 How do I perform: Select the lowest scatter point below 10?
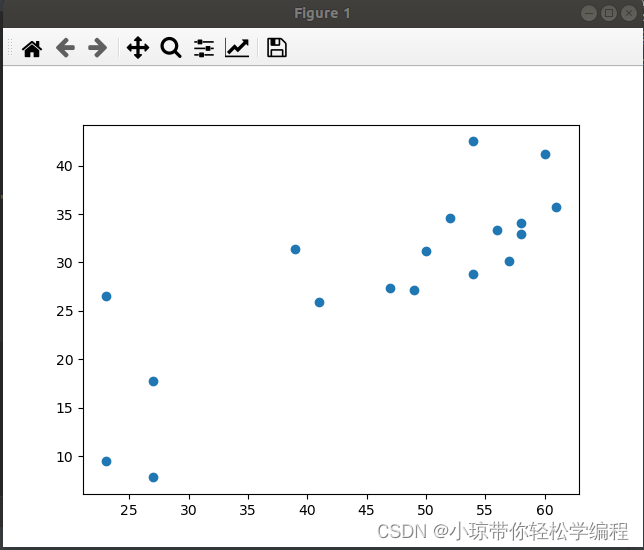pyautogui.click(x=153, y=477)
